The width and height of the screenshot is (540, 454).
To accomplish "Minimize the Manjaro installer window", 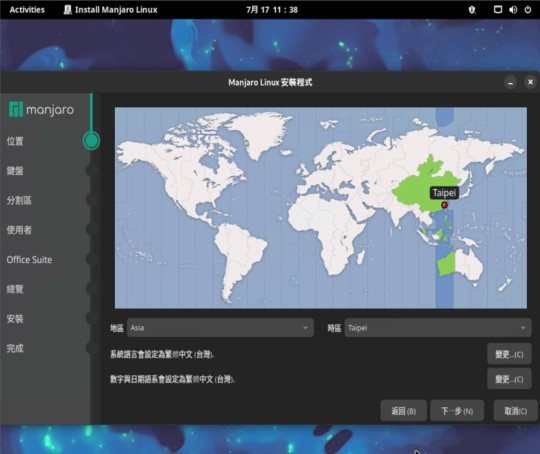I will [x=510, y=83].
